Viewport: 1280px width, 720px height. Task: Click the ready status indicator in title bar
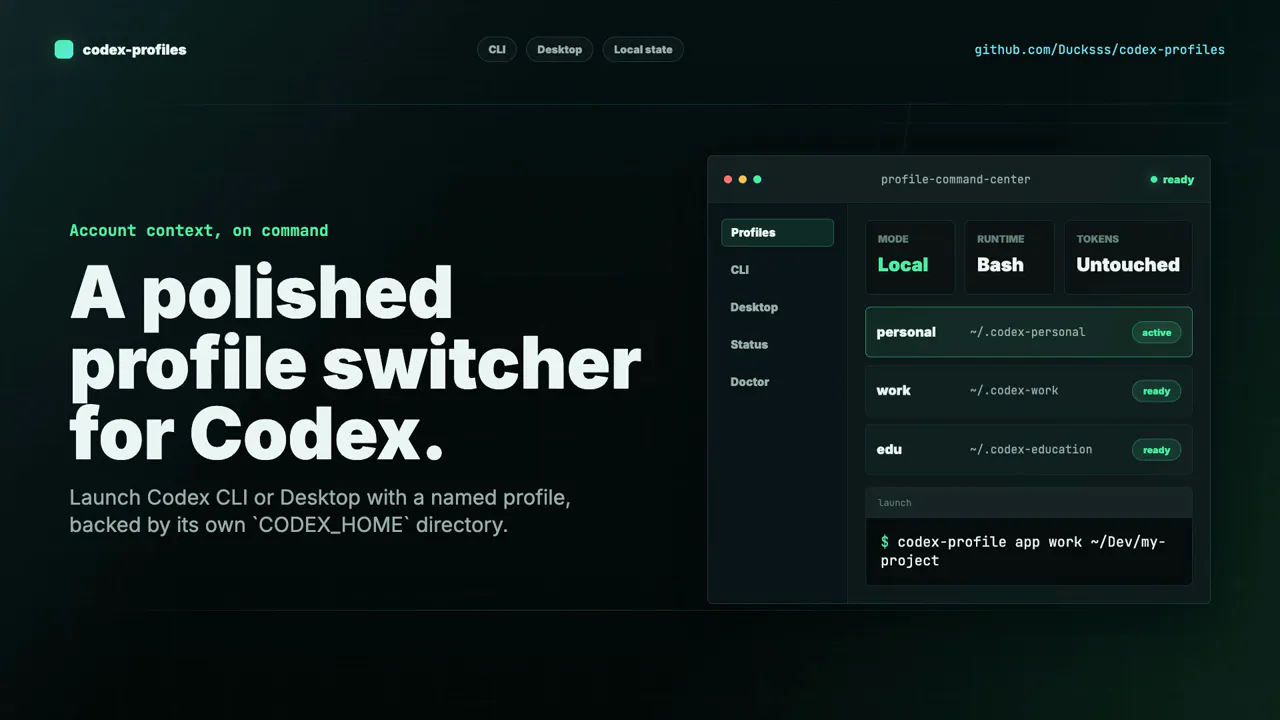(1172, 180)
